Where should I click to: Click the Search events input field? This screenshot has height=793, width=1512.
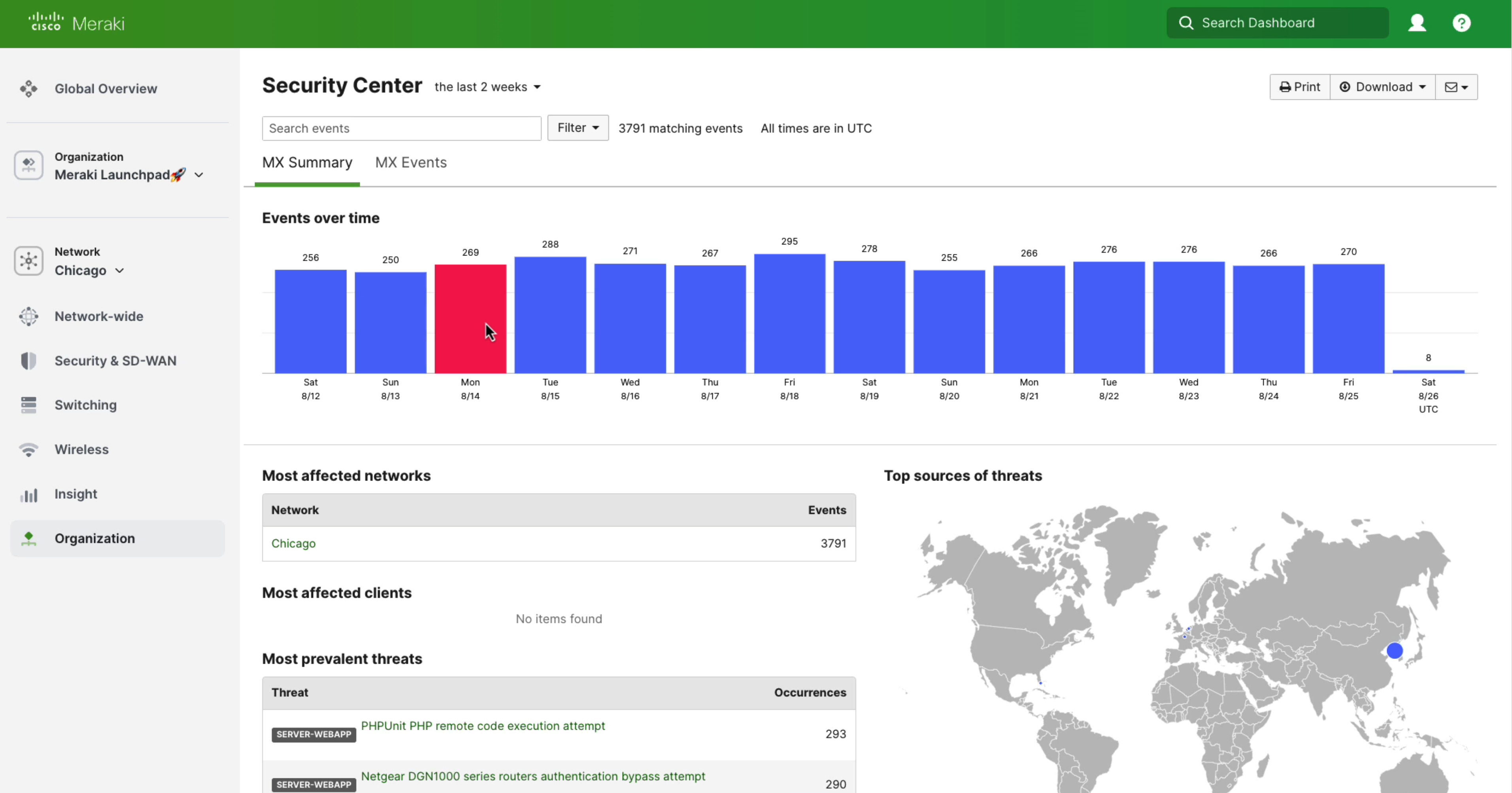tap(402, 128)
